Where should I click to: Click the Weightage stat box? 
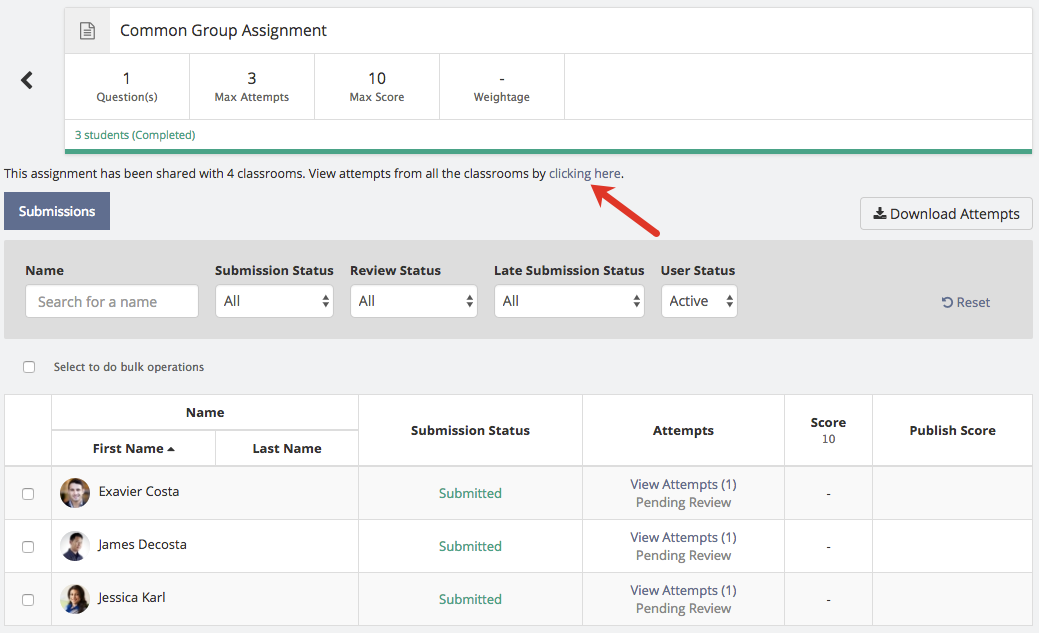[x=502, y=87]
